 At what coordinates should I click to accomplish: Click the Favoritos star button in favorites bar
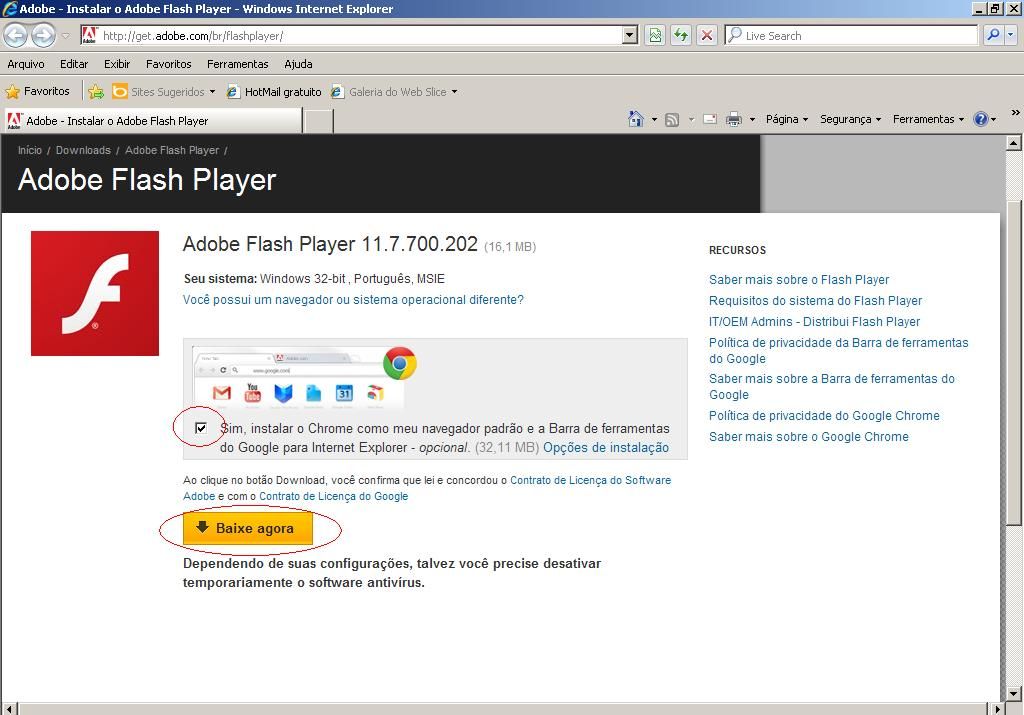(x=37, y=91)
